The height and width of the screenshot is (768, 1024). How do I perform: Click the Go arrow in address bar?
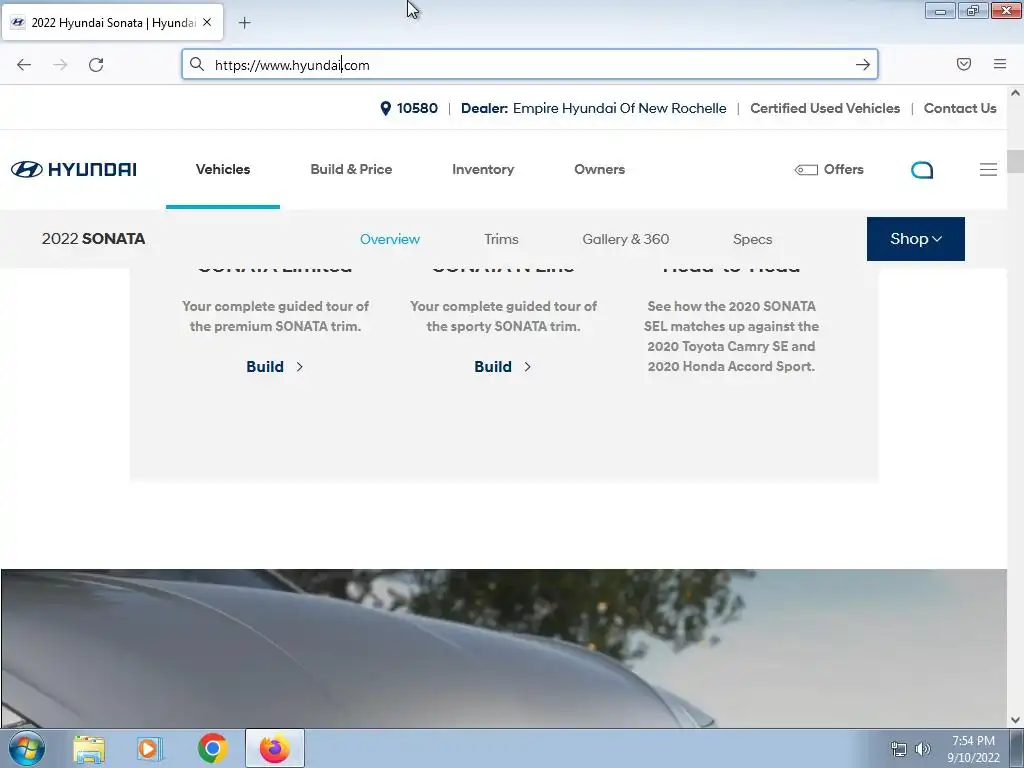coord(863,64)
